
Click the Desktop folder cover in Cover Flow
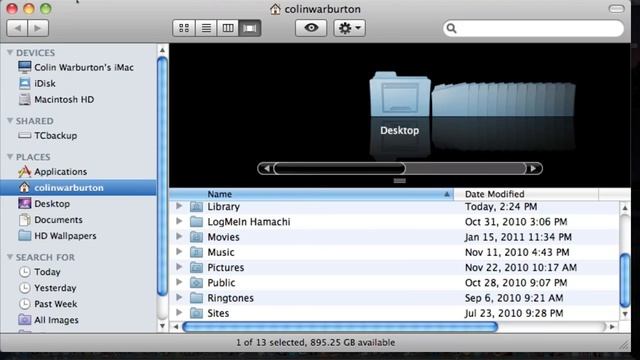coord(400,95)
